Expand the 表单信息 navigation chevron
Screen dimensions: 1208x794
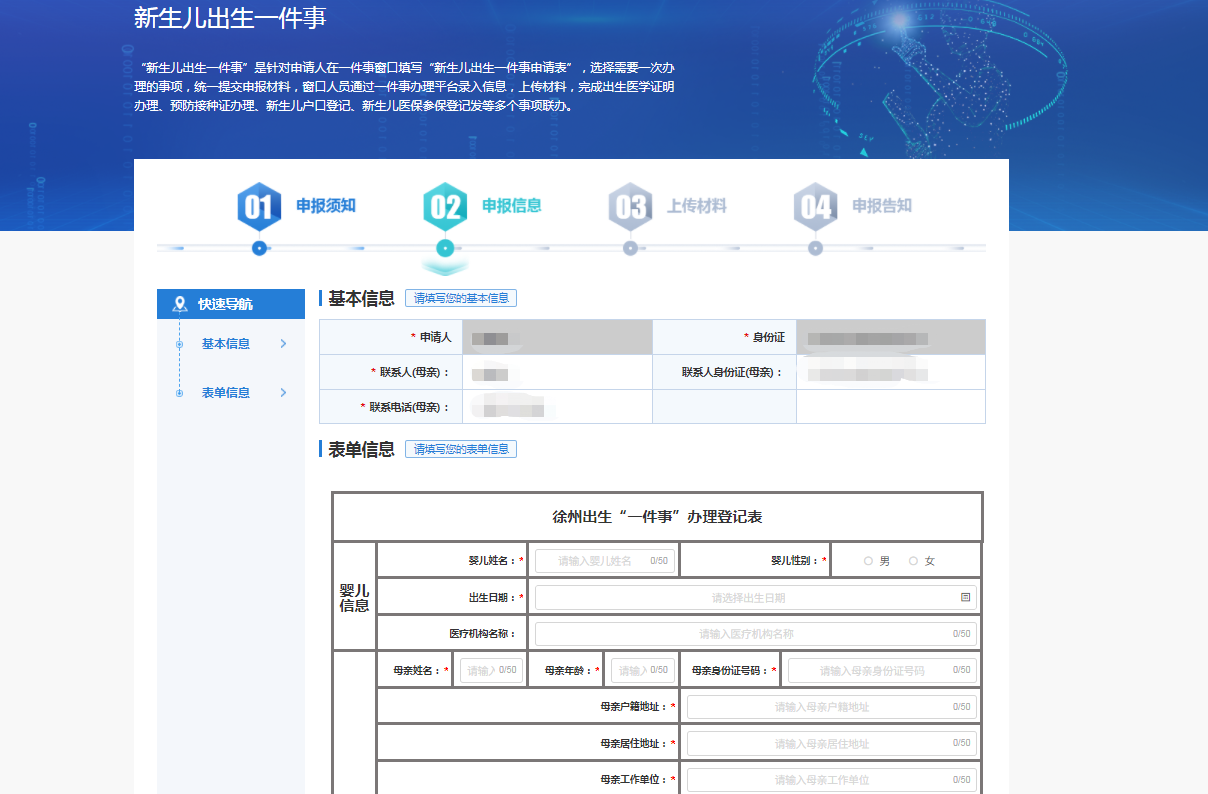click(284, 393)
